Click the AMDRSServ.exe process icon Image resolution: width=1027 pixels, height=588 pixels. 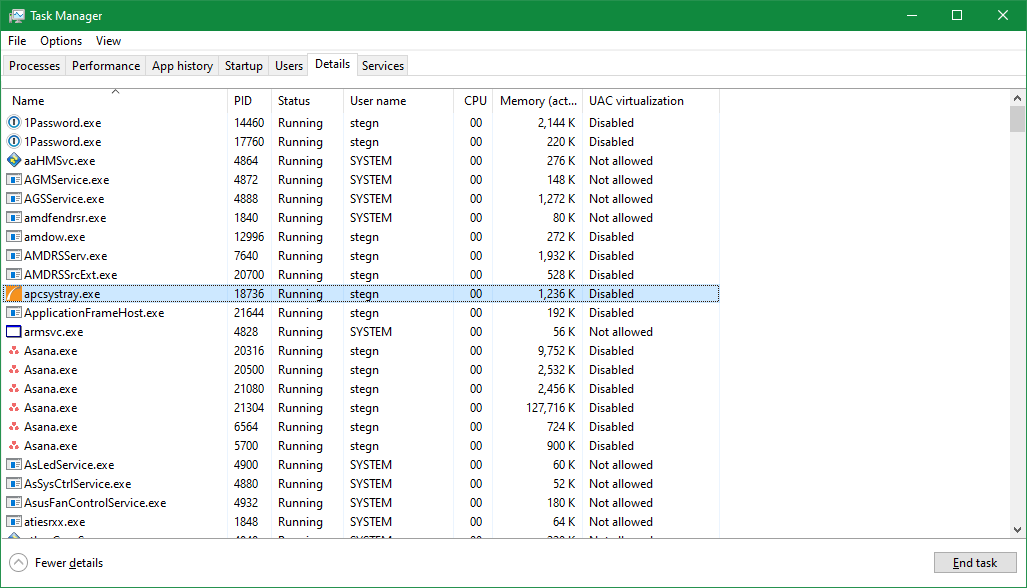[12, 255]
